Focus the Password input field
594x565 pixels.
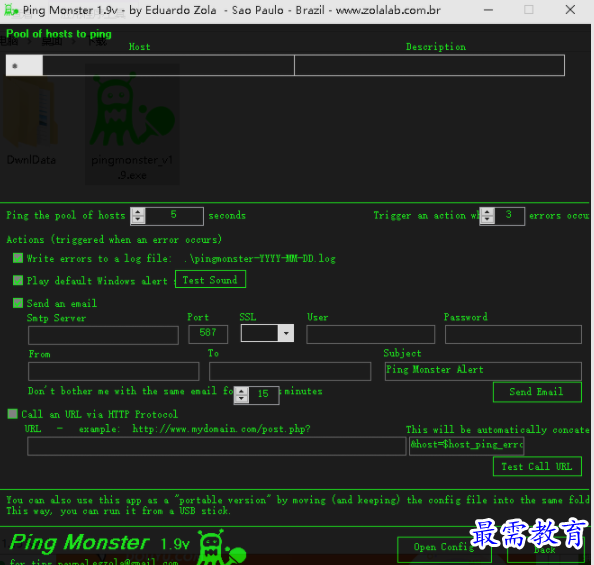coord(513,334)
